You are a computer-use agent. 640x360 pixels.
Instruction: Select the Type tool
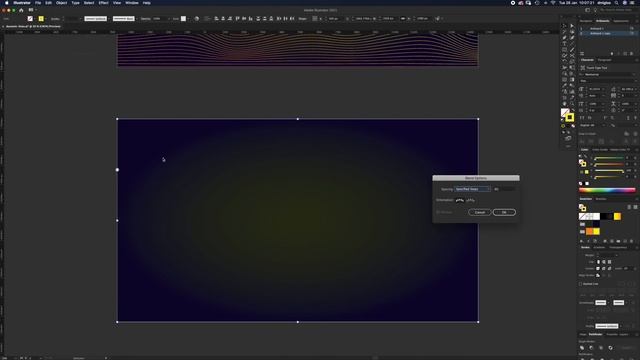(x=564, y=43)
